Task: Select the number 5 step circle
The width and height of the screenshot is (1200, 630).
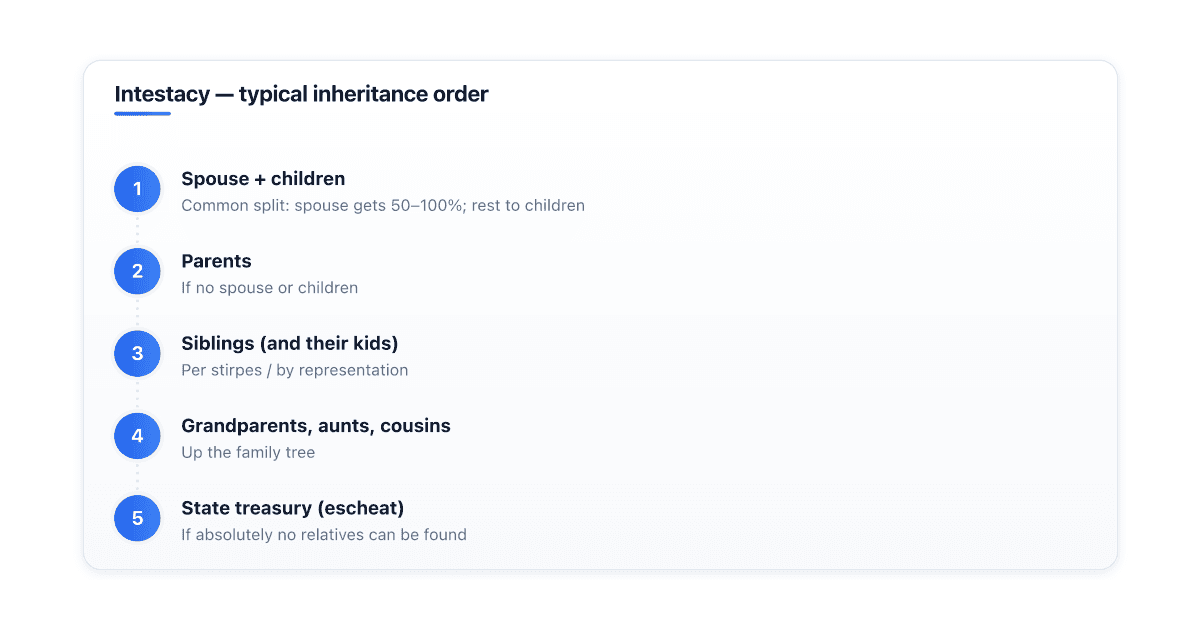Action: 137,518
